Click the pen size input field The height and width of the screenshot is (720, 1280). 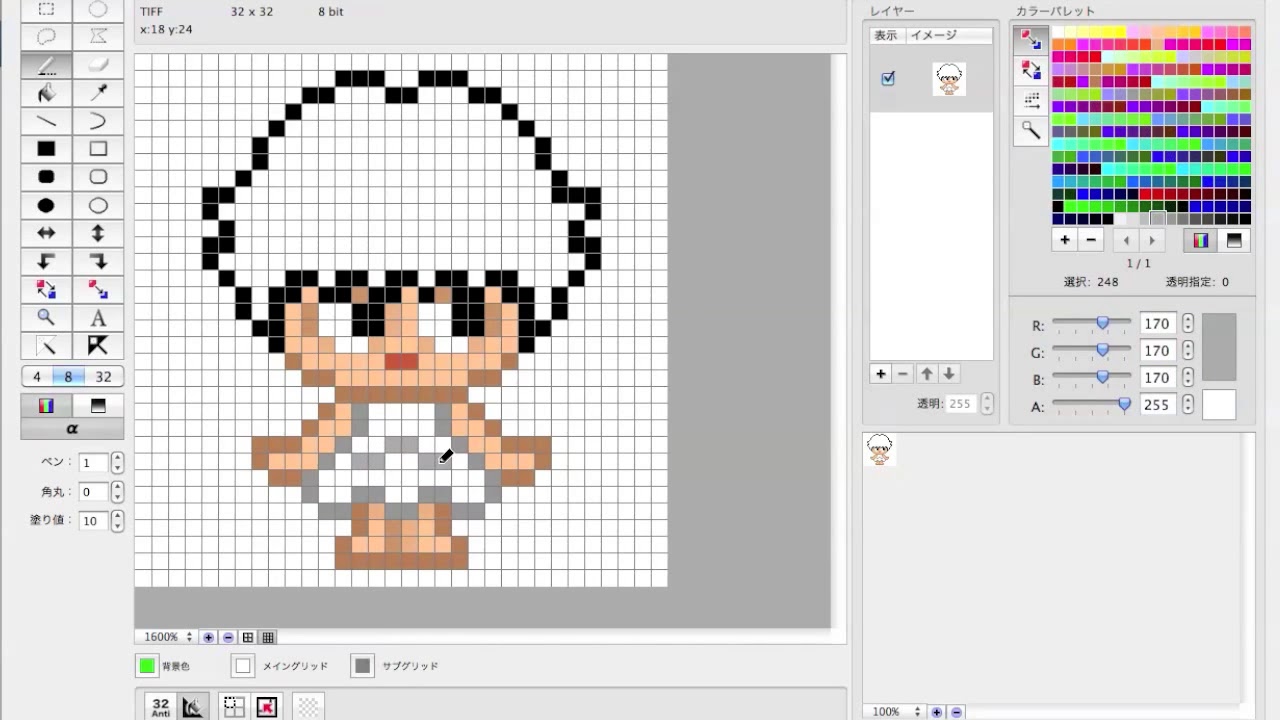94,463
